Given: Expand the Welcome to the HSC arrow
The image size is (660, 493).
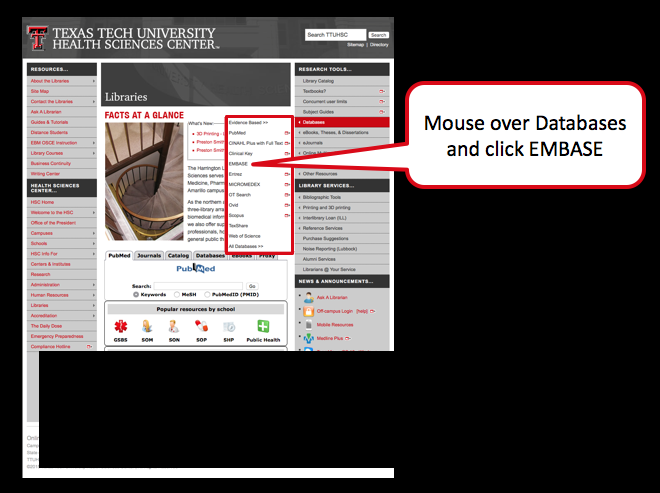Looking at the screenshot, I should click(x=93, y=213).
